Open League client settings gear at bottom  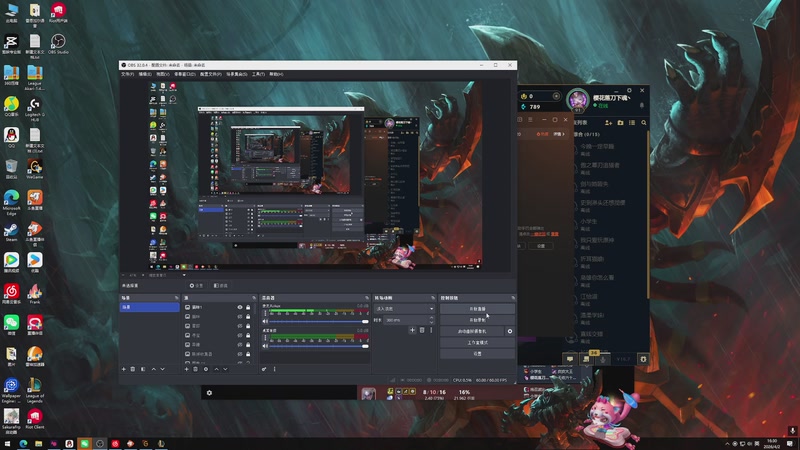pyautogui.click(x=643, y=359)
